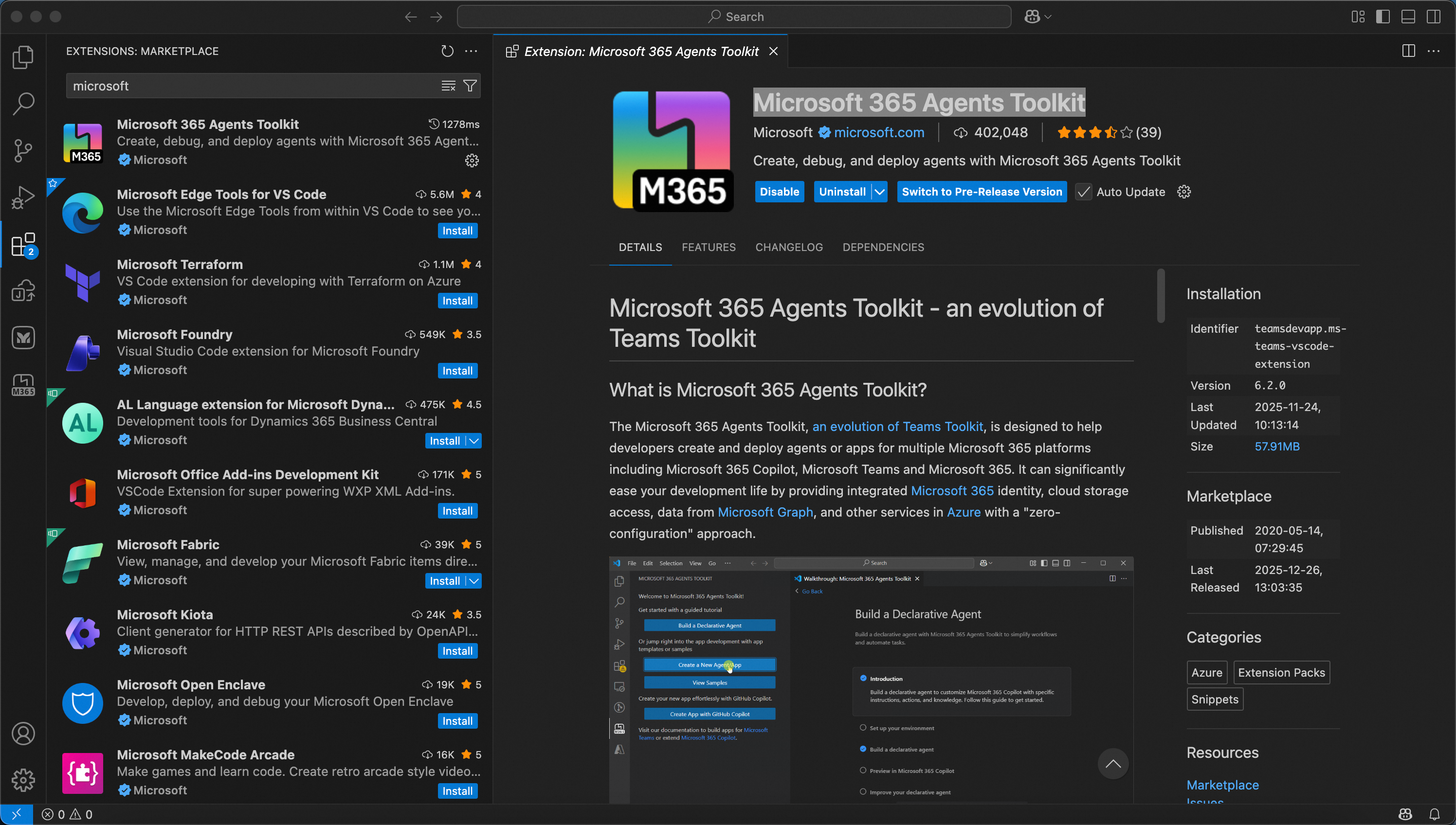Toggle the Auto Update checkbox

pyautogui.click(x=1083, y=192)
